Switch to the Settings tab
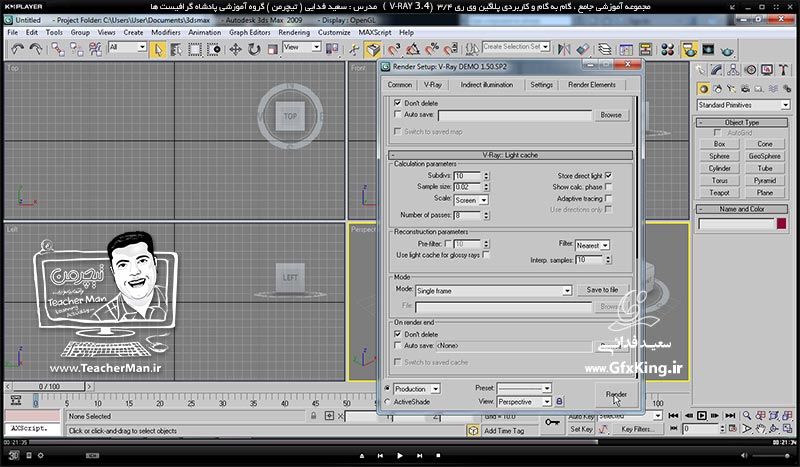The width and height of the screenshot is (800, 467). (541, 85)
